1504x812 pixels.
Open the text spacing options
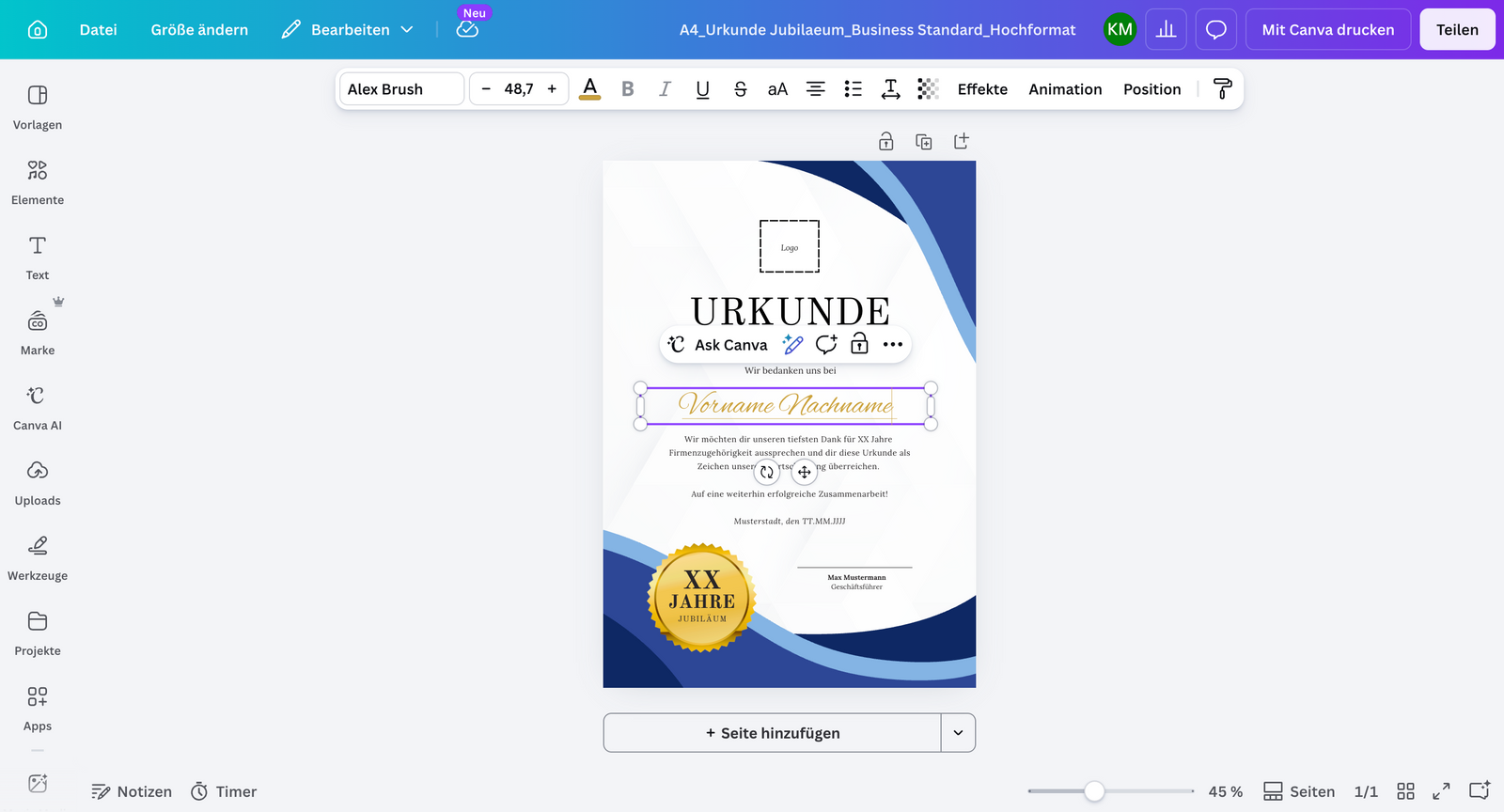891,89
